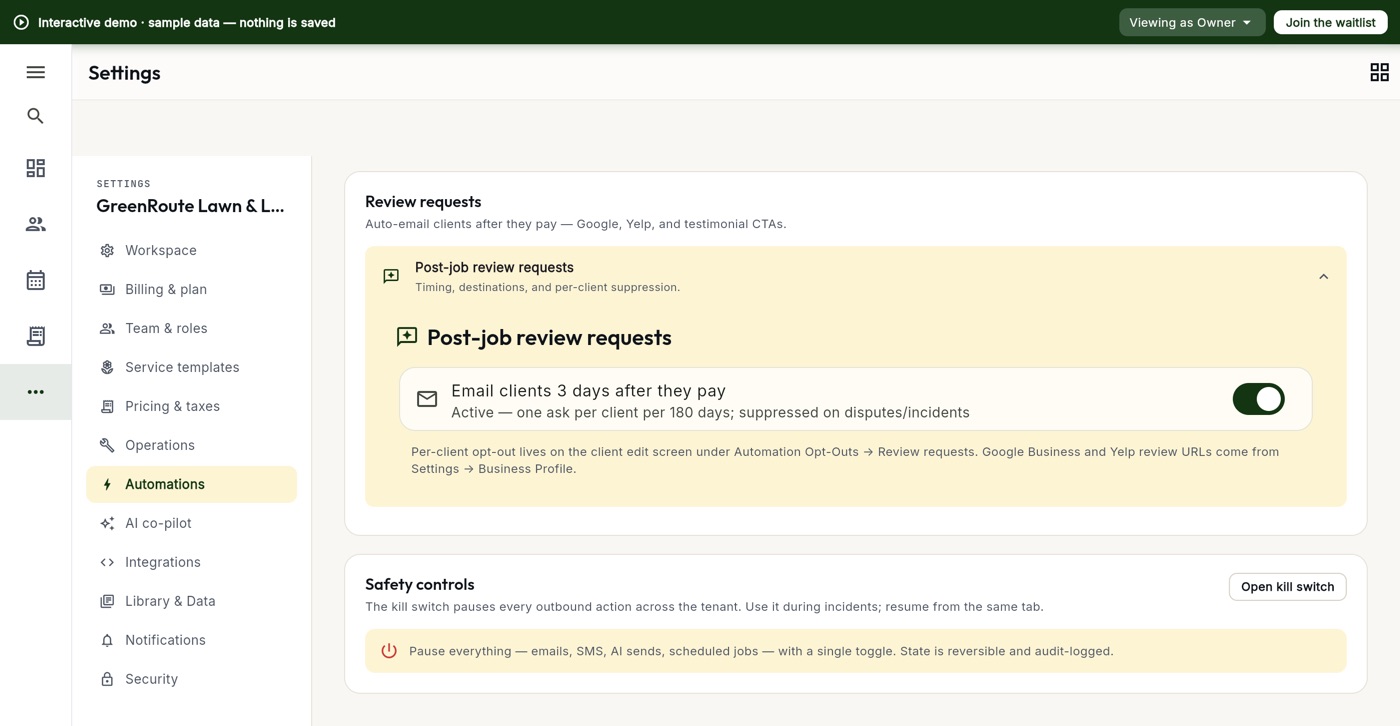Image resolution: width=1400 pixels, height=726 pixels.
Task: Click Join the waitlist button
Action: [x=1330, y=22]
